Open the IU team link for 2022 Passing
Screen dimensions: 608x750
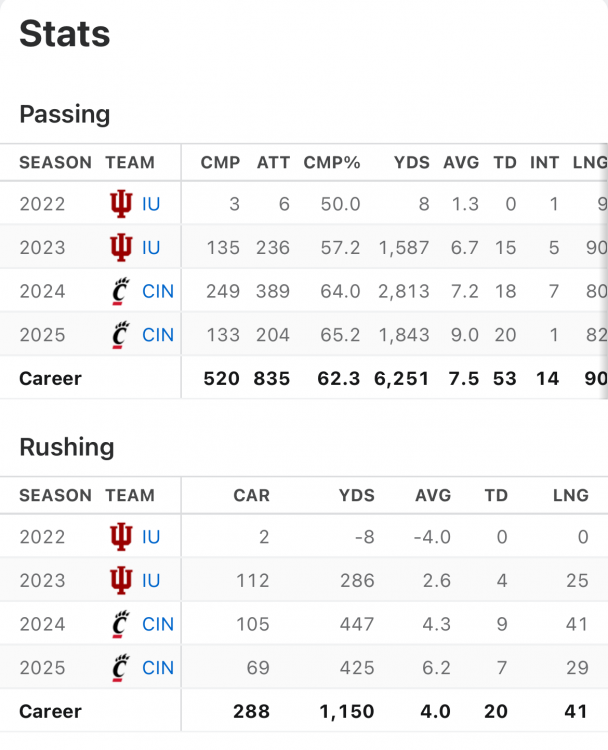pos(151,204)
